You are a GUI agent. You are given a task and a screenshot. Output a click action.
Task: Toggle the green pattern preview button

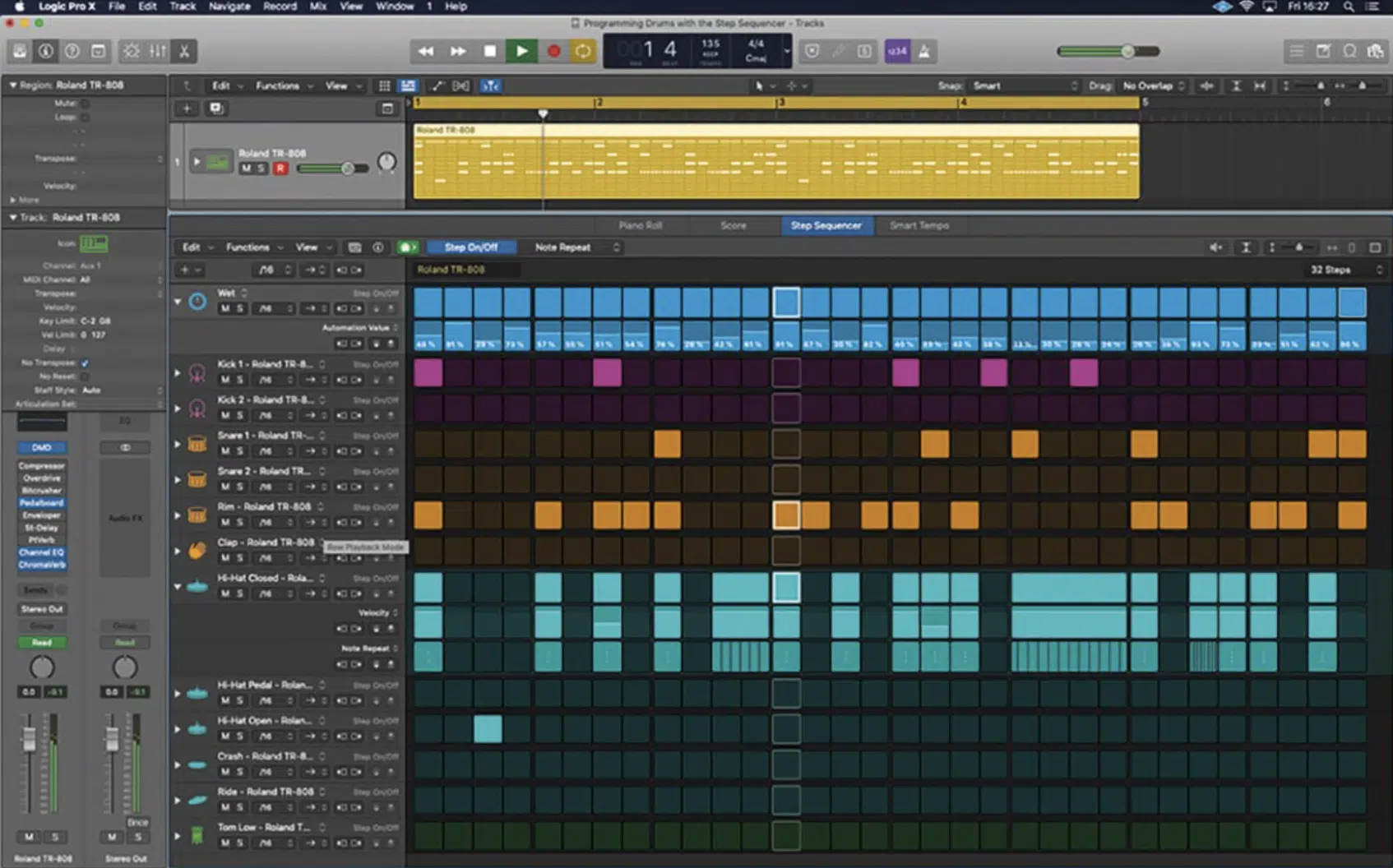coord(407,247)
